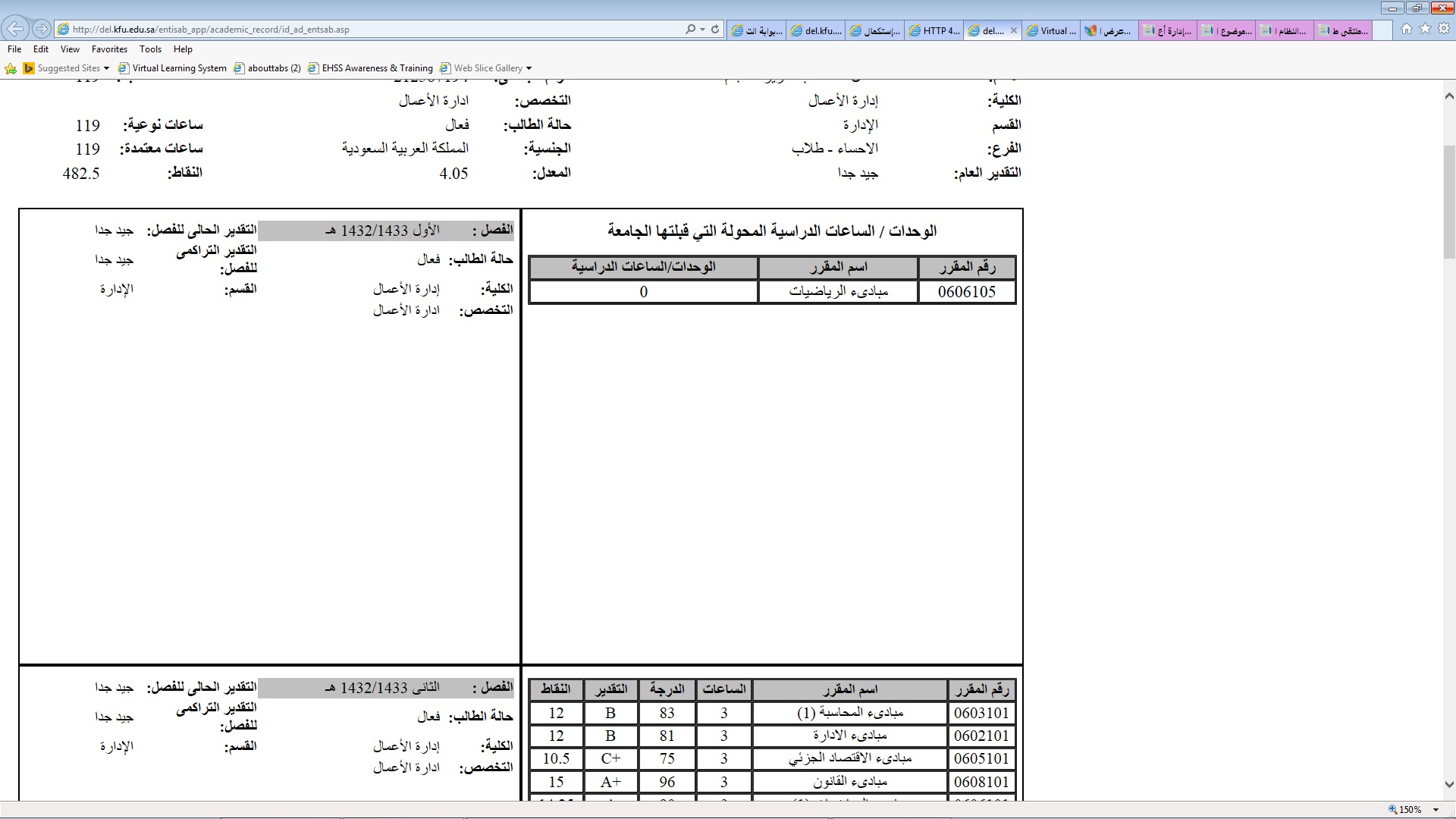Expand the address bar search dropdown arrow
Viewport: 1456px width, 819px height.
click(x=703, y=30)
